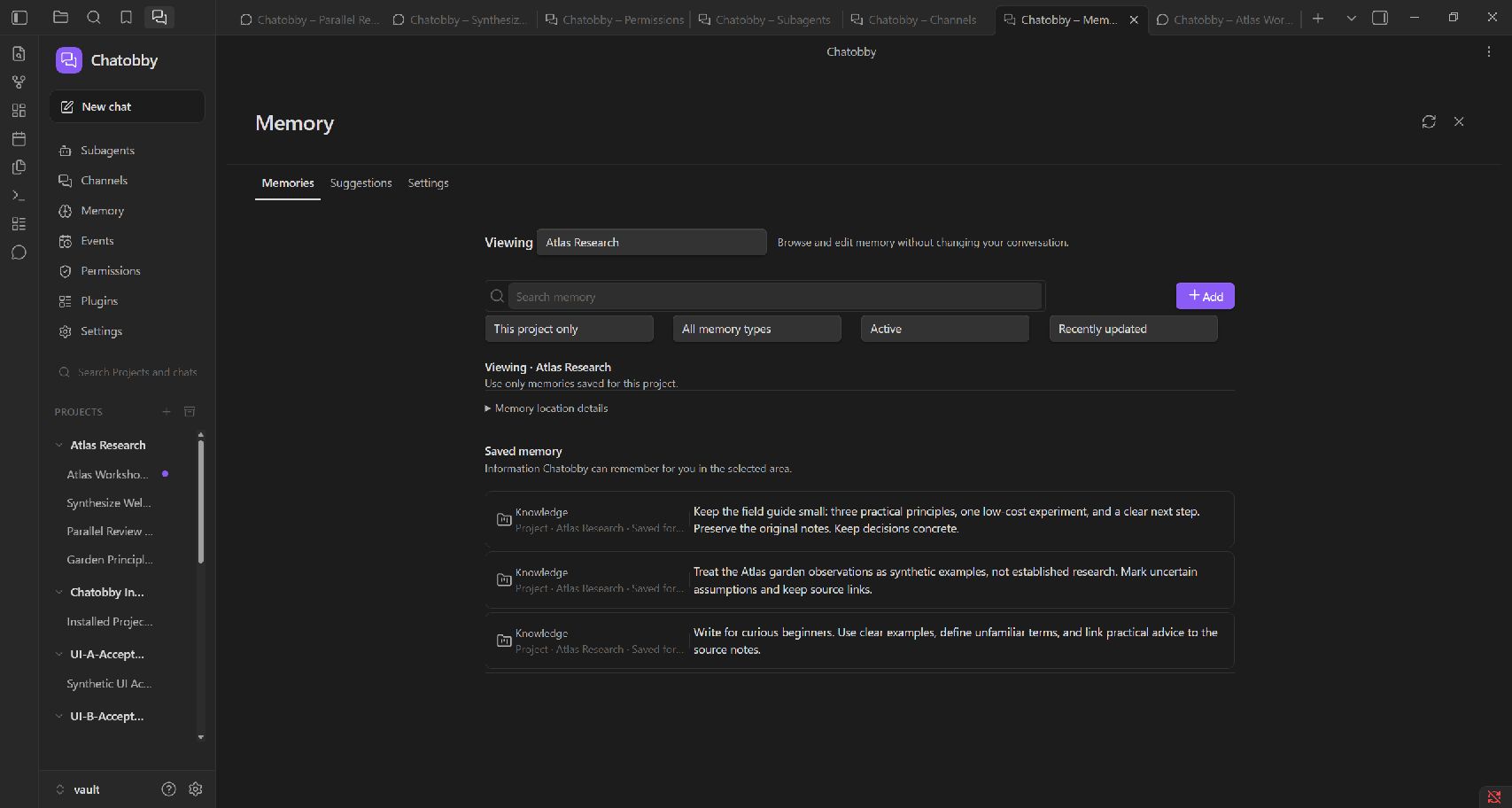This screenshot has height=808, width=1512.
Task: Open the templates icon in the ribbon
Action: coord(19,167)
